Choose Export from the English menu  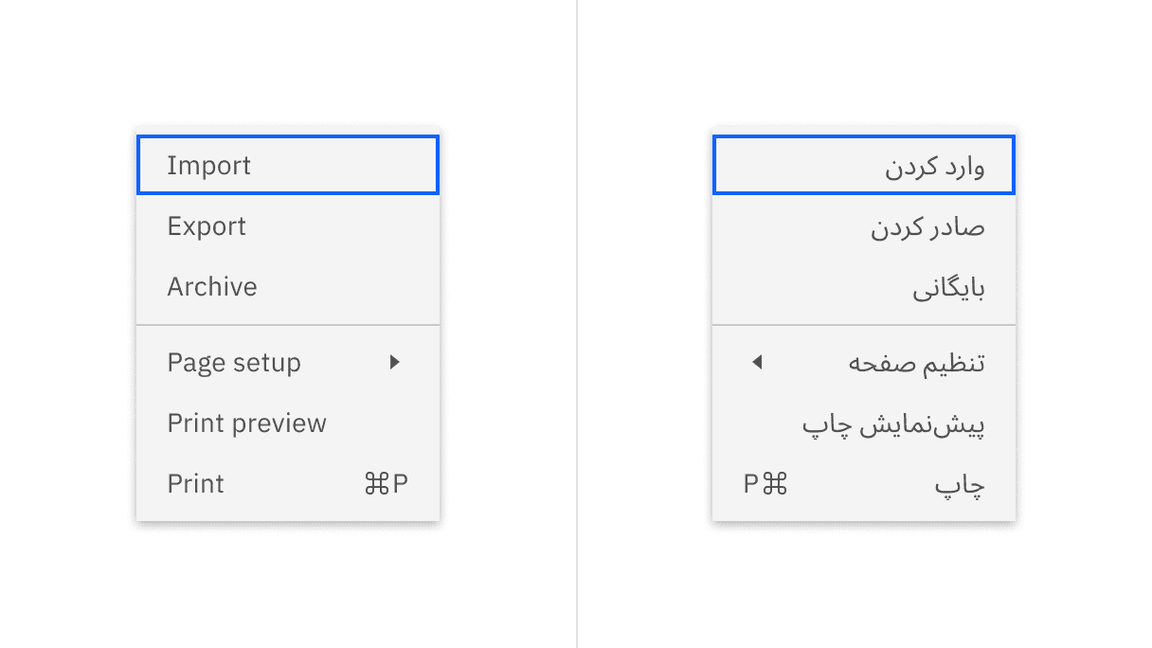pos(206,226)
